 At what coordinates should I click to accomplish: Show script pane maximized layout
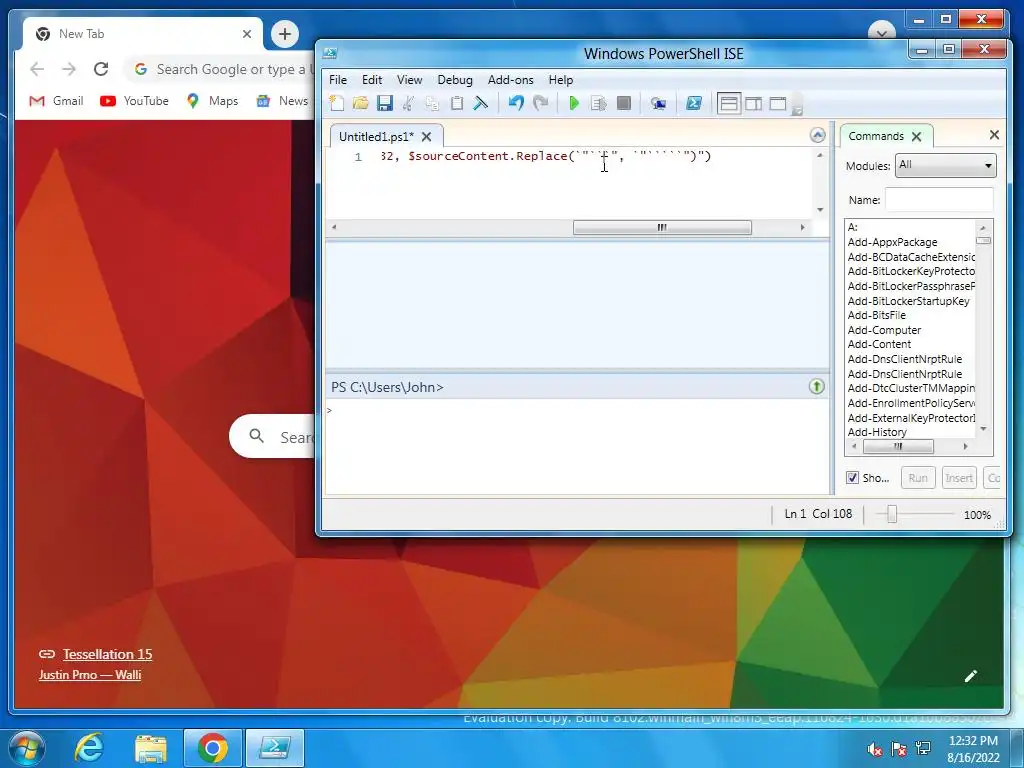(x=778, y=103)
